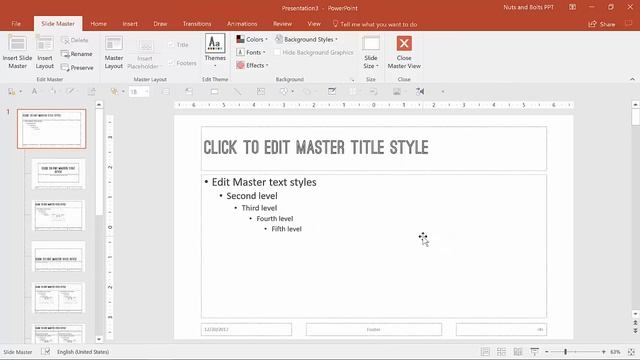Select the fourth layout thumbnail
The image size is (640, 360).
click(x=58, y=256)
